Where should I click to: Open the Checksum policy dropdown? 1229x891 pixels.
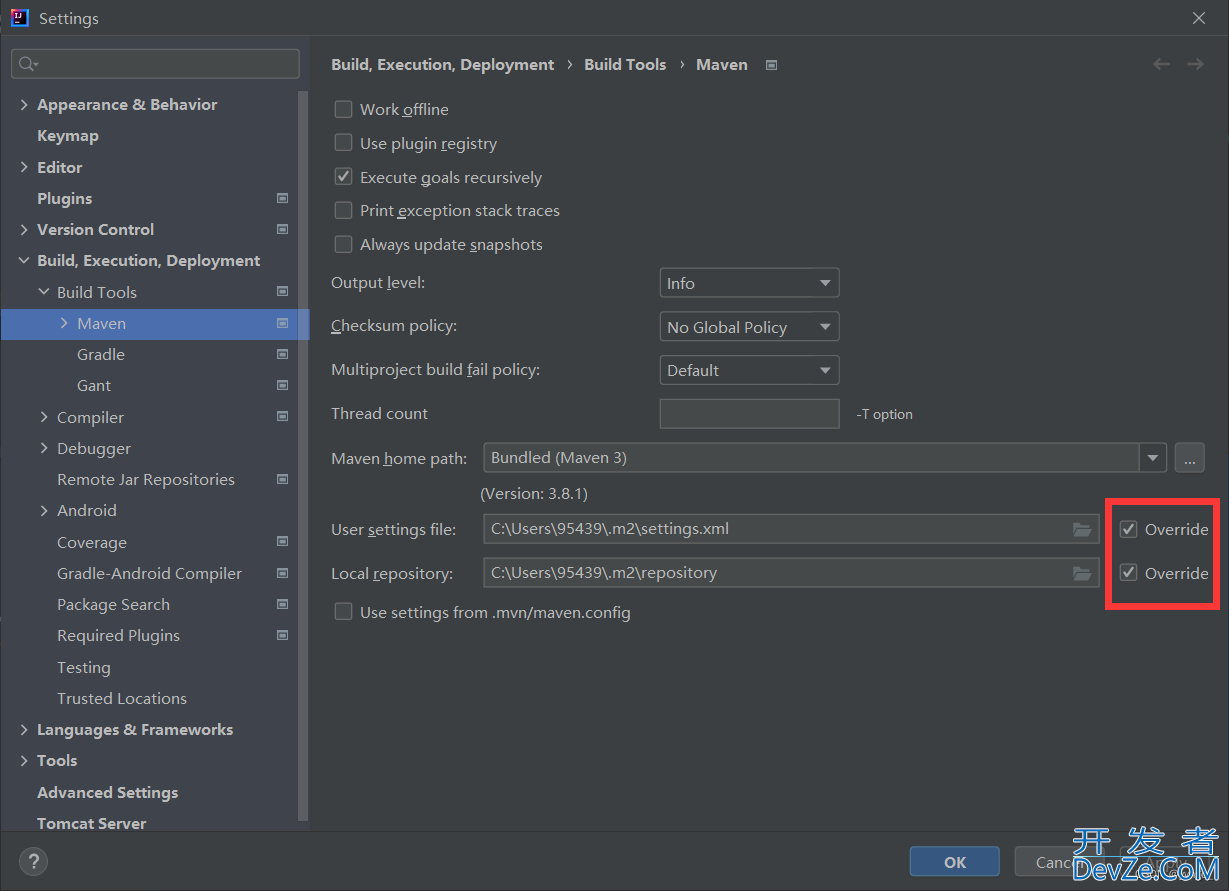(749, 327)
